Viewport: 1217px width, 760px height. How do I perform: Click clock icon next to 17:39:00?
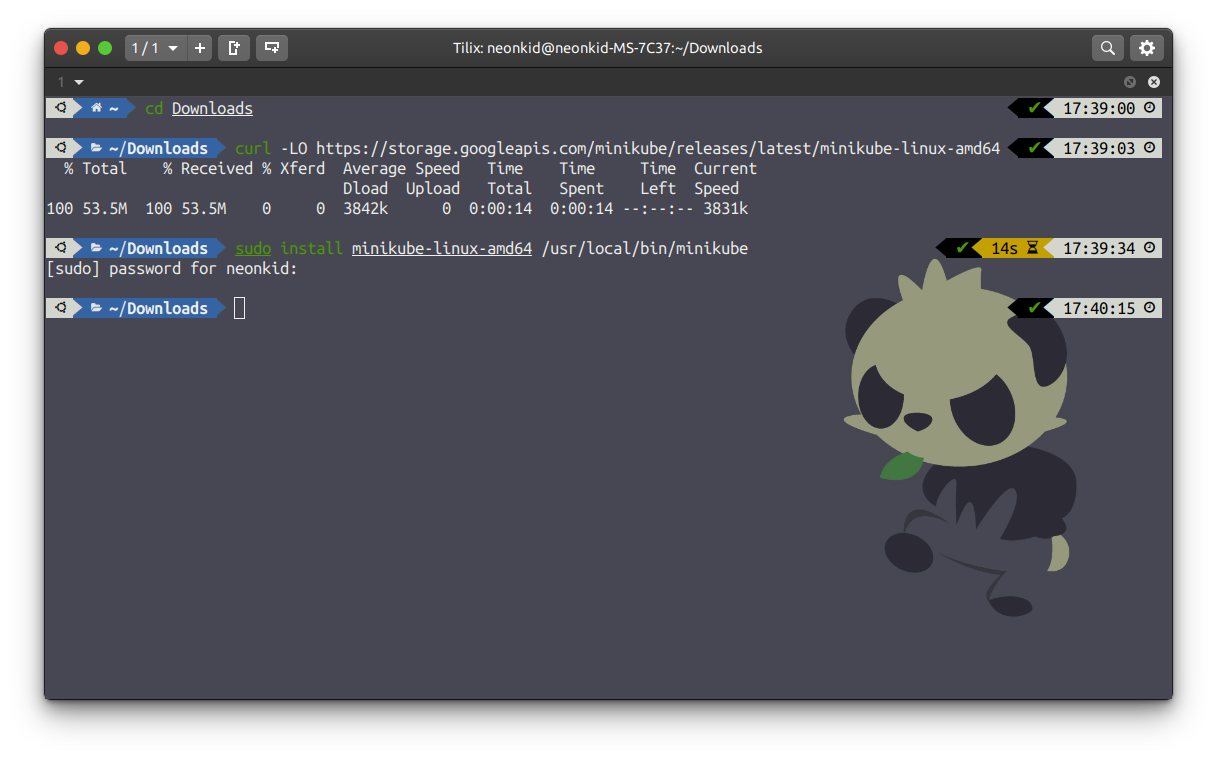[x=1149, y=108]
